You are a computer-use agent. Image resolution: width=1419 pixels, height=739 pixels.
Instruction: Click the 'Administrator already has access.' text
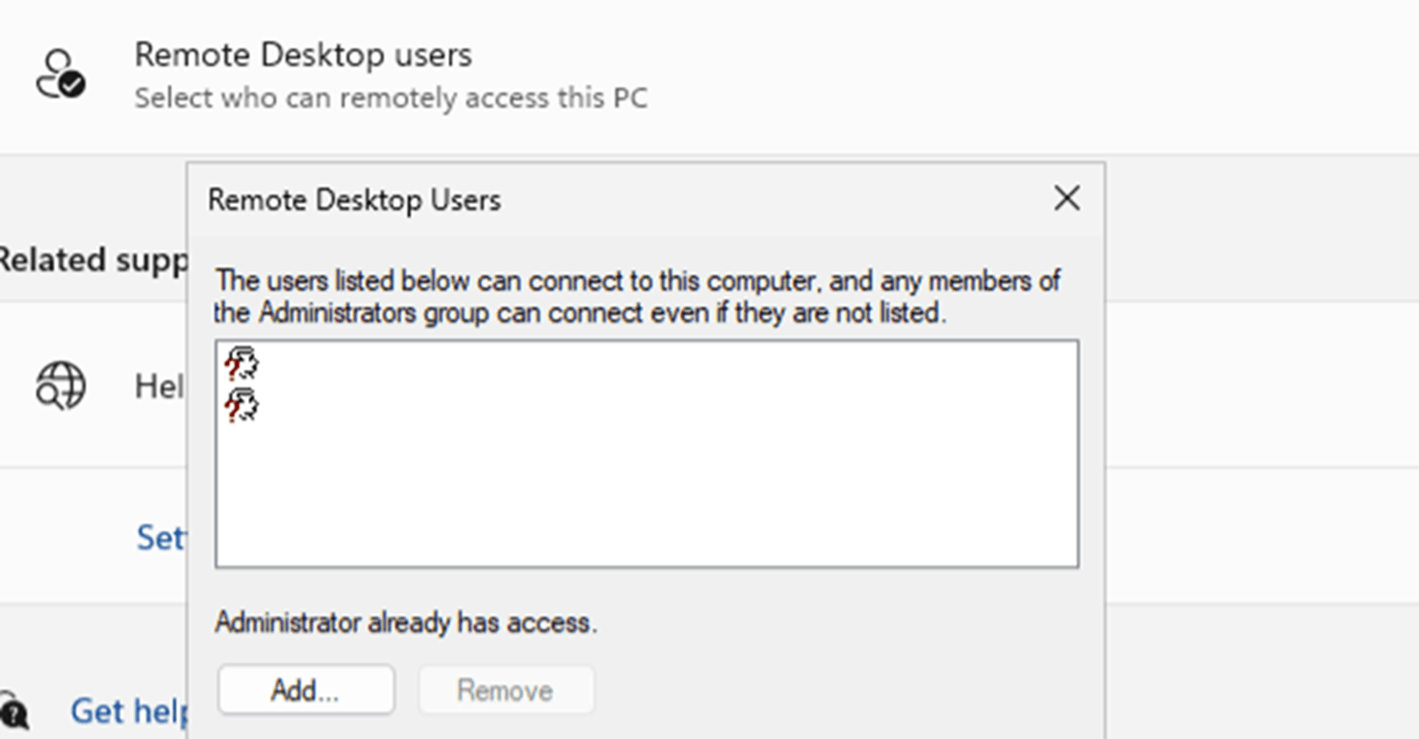click(406, 622)
